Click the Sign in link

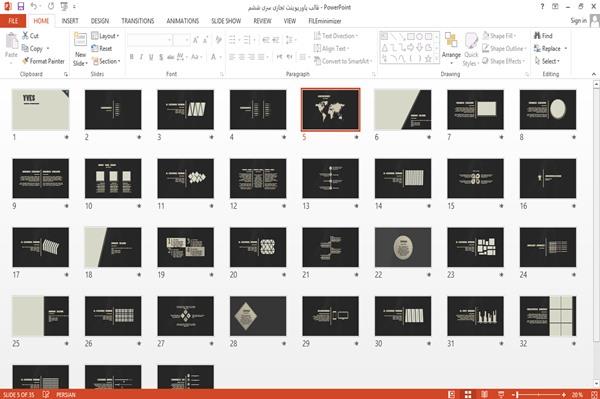tap(578, 21)
